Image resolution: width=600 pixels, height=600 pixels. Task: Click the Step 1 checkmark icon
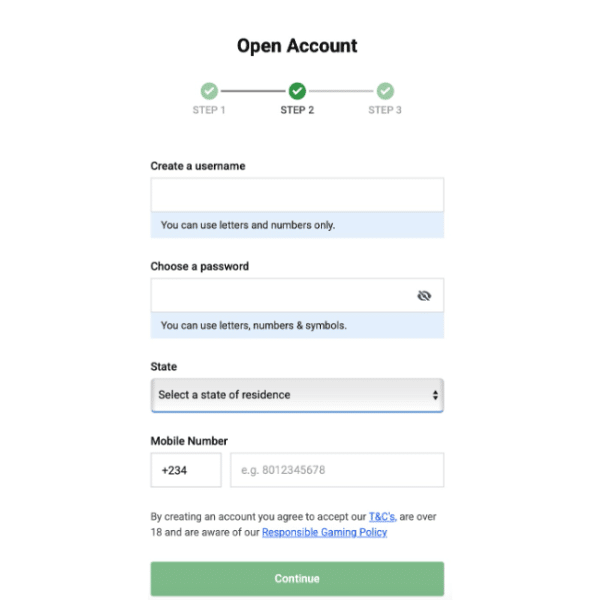[209, 91]
